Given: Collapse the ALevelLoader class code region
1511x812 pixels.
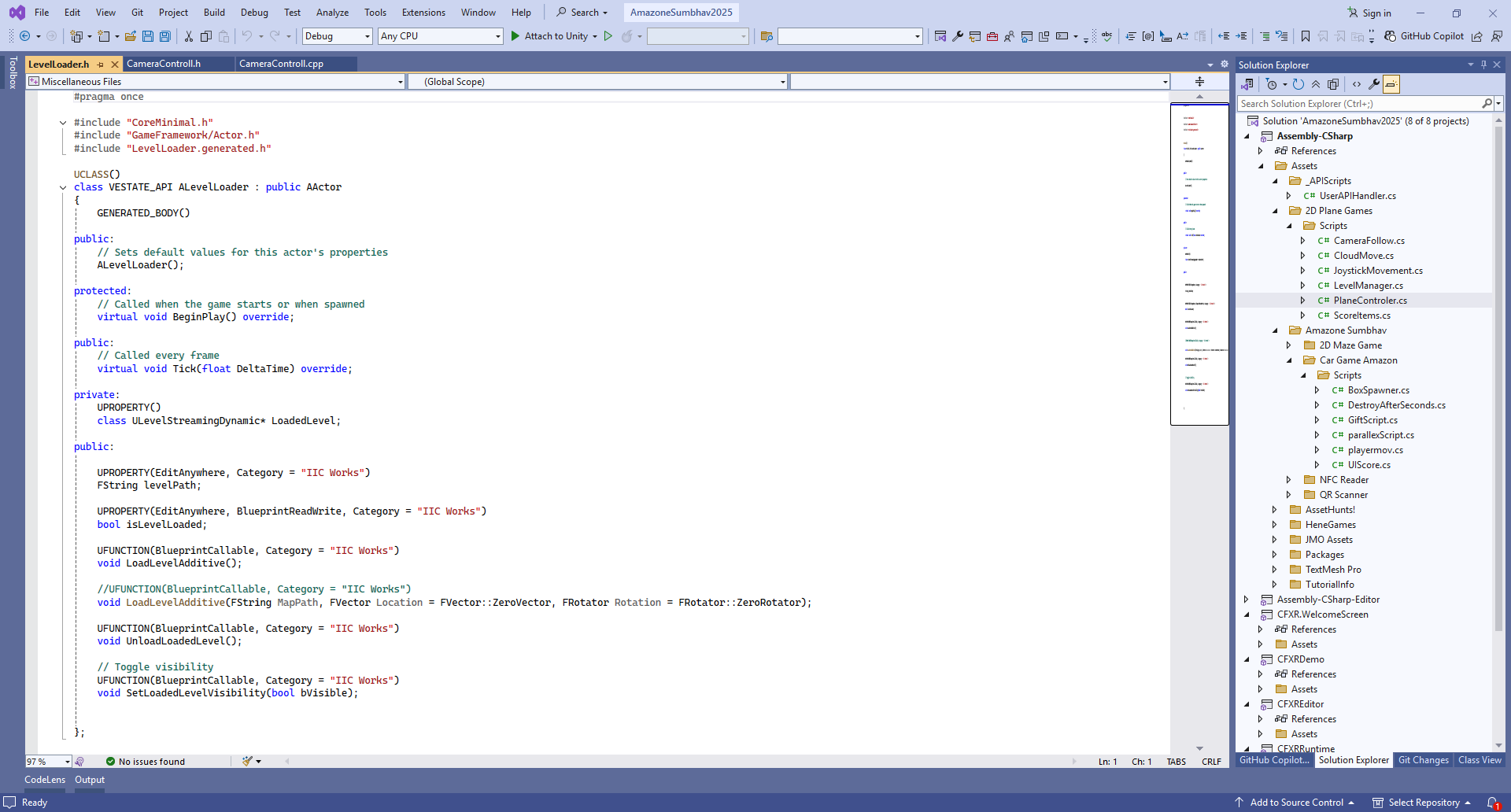Looking at the screenshot, I should (x=63, y=187).
